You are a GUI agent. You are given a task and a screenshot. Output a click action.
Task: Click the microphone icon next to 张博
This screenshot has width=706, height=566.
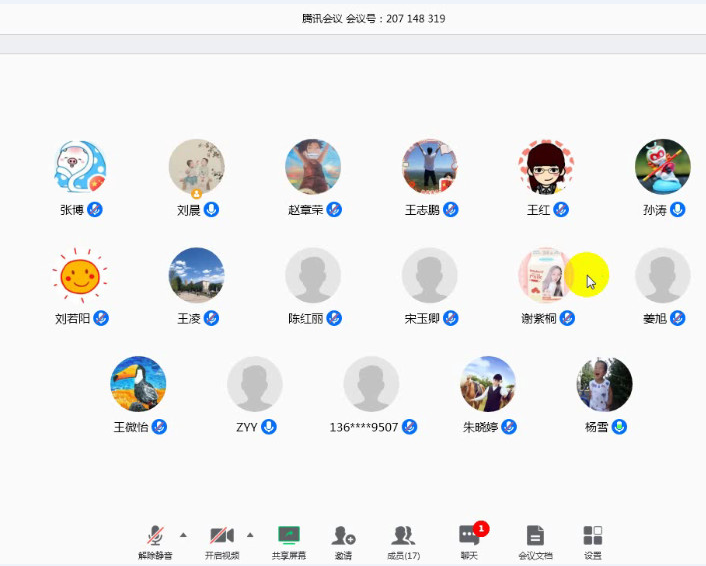[95, 210]
